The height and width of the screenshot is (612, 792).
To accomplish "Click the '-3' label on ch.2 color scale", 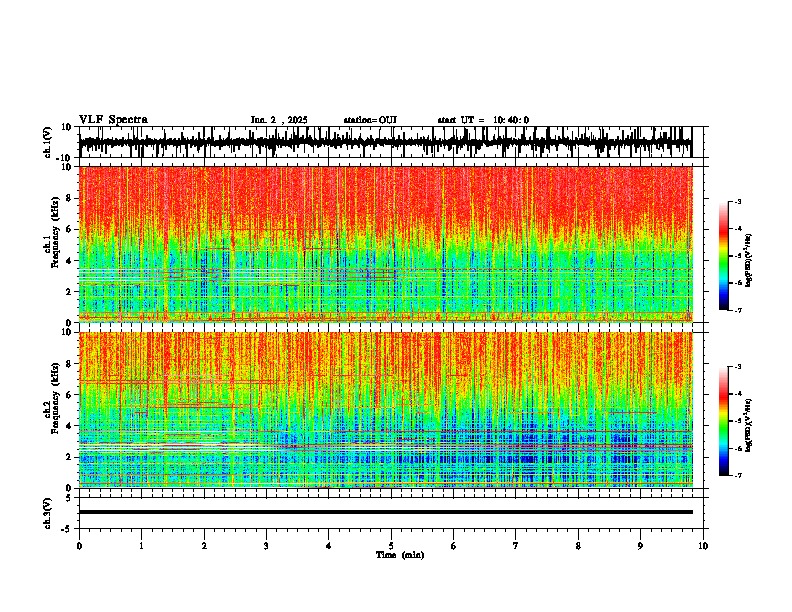I will click(738, 367).
